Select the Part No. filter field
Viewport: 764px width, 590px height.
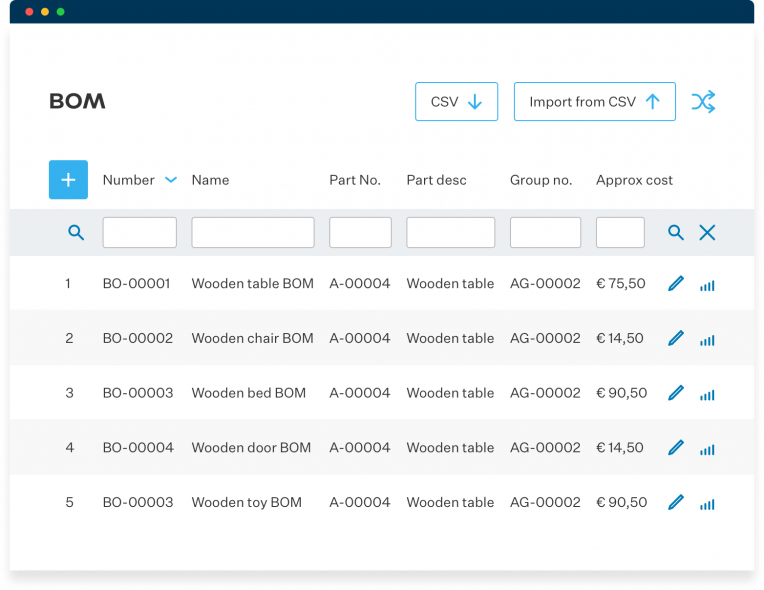[360, 233]
